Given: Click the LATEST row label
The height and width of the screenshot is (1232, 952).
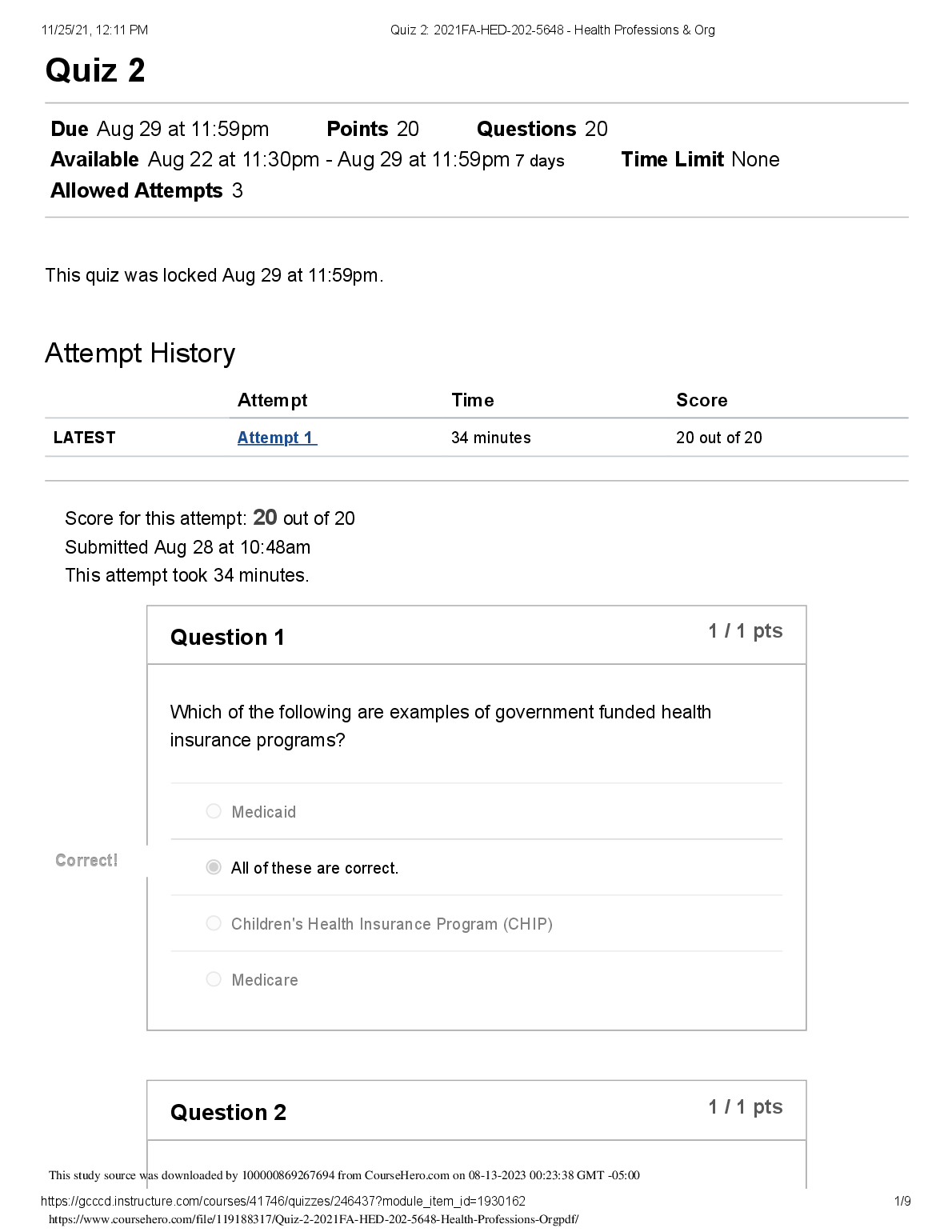Looking at the screenshot, I should pos(85,438).
